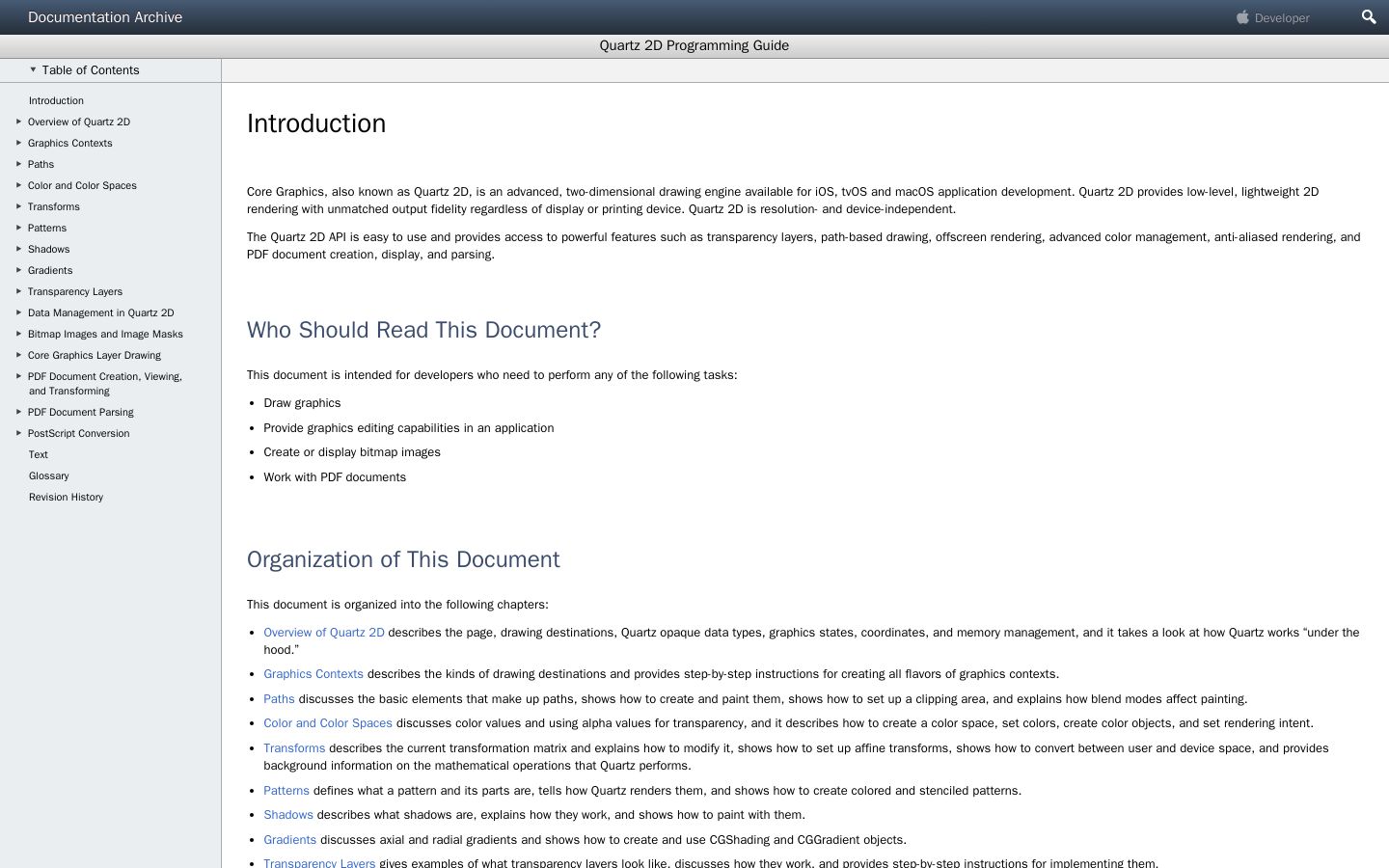Expand the Graphics Contexts chapter arrow

point(18,143)
